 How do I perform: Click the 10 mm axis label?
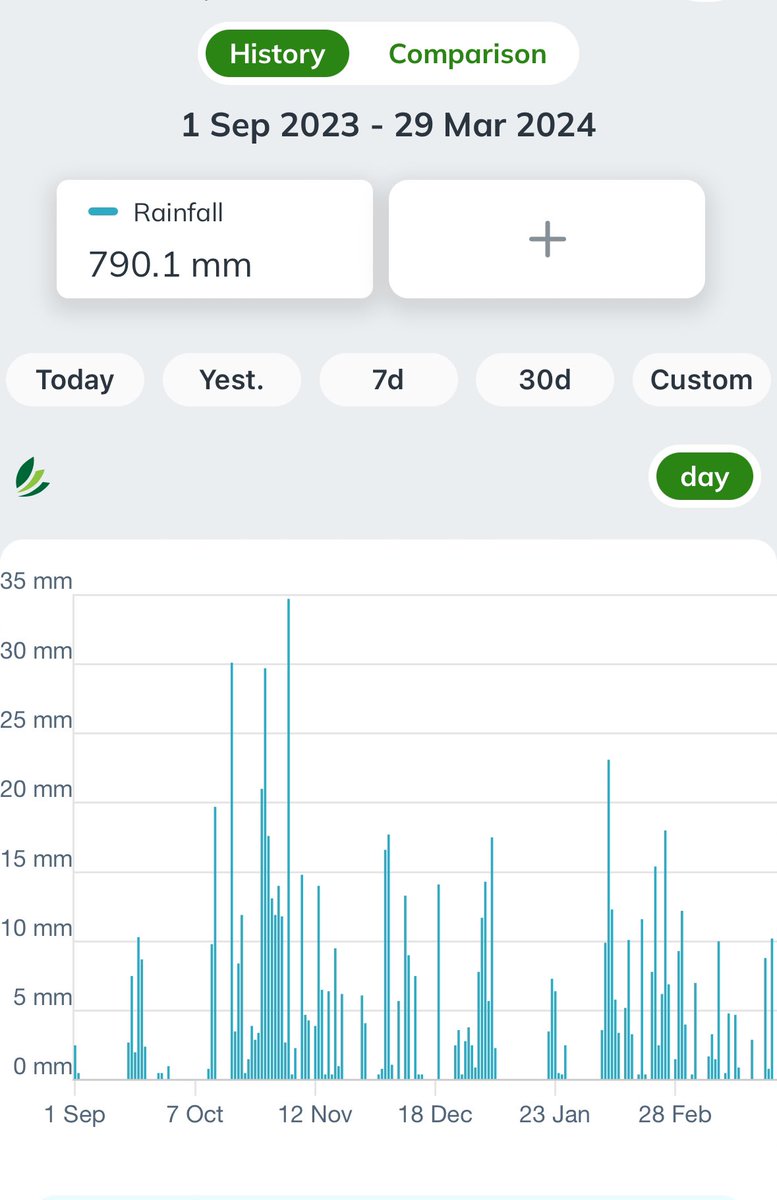click(x=37, y=928)
